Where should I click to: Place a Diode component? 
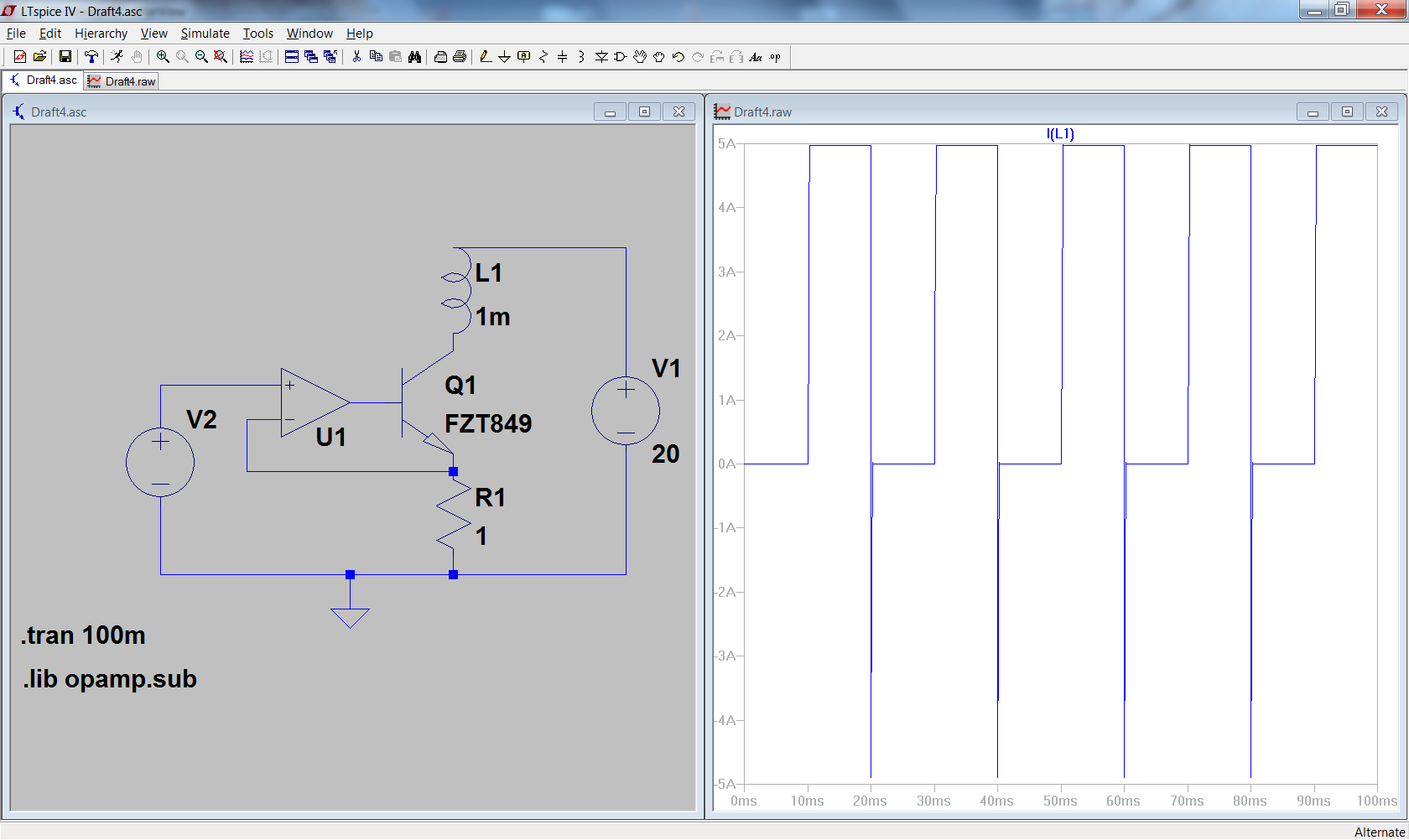(x=601, y=57)
